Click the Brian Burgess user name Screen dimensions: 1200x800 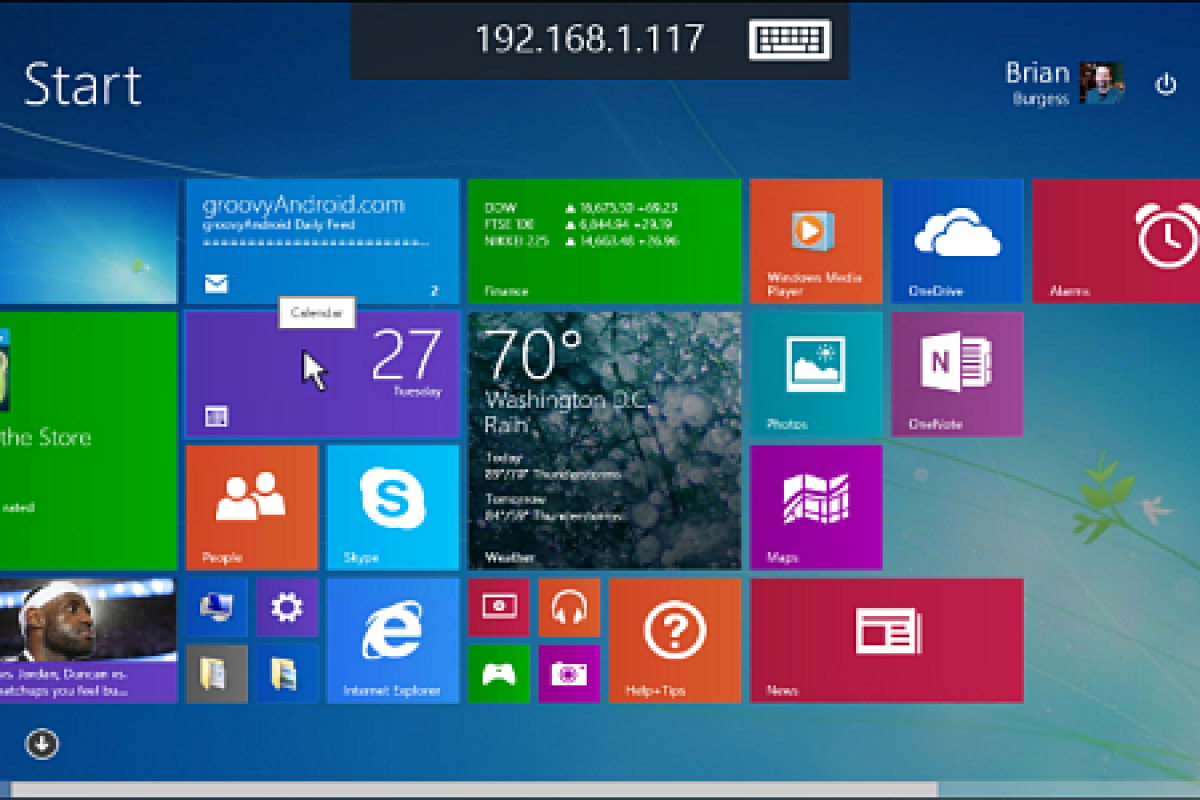click(1037, 82)
